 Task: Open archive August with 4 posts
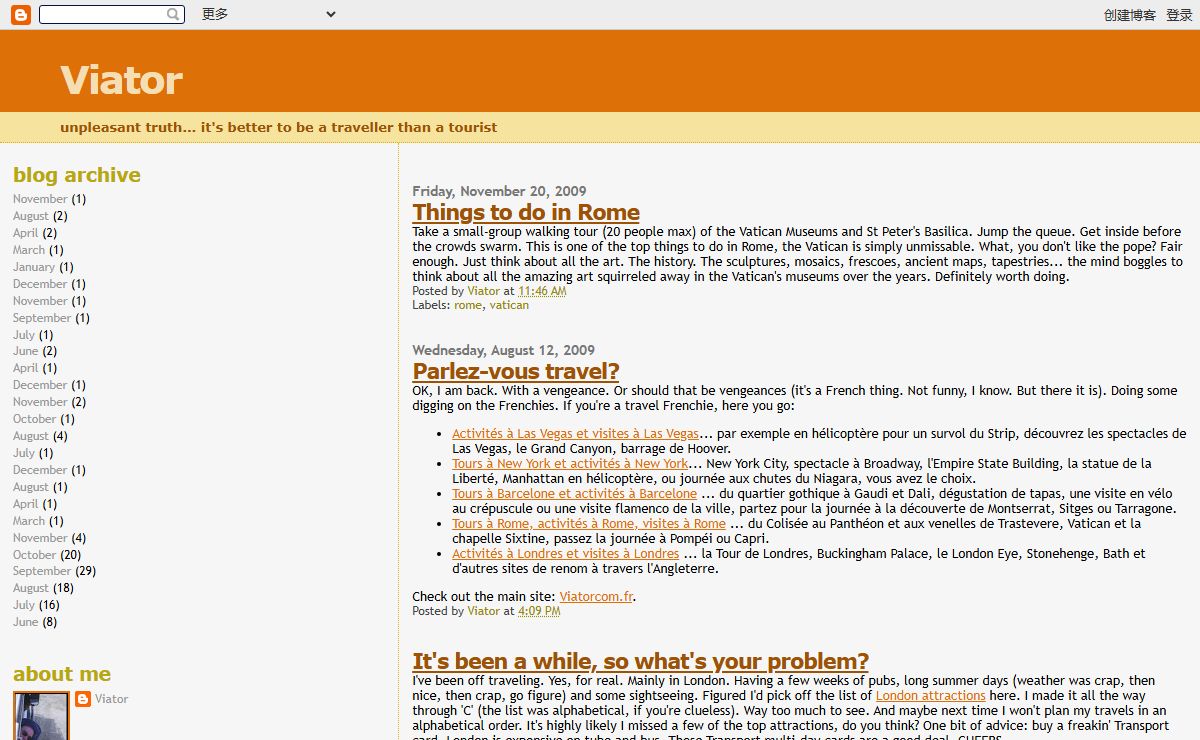coord(31,436)
